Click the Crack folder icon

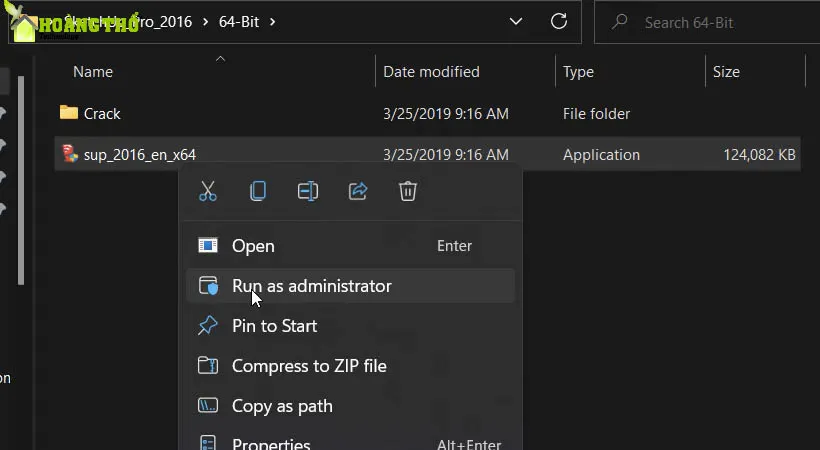point(69,112)
